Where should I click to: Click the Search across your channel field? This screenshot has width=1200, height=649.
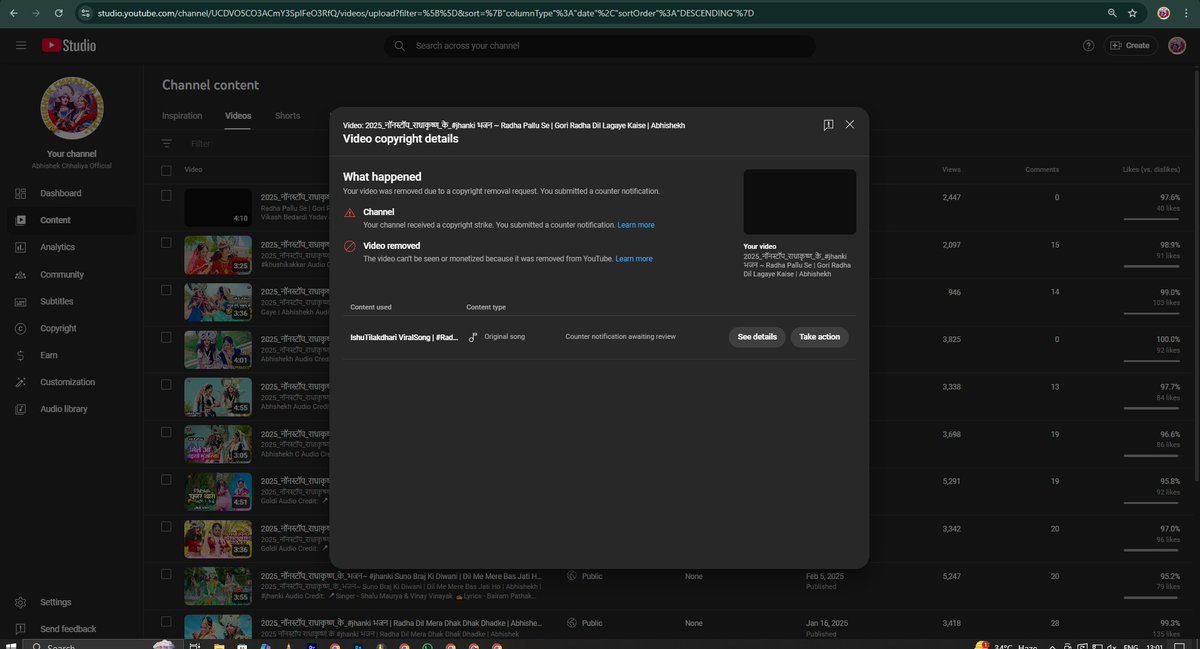[600, 46]
